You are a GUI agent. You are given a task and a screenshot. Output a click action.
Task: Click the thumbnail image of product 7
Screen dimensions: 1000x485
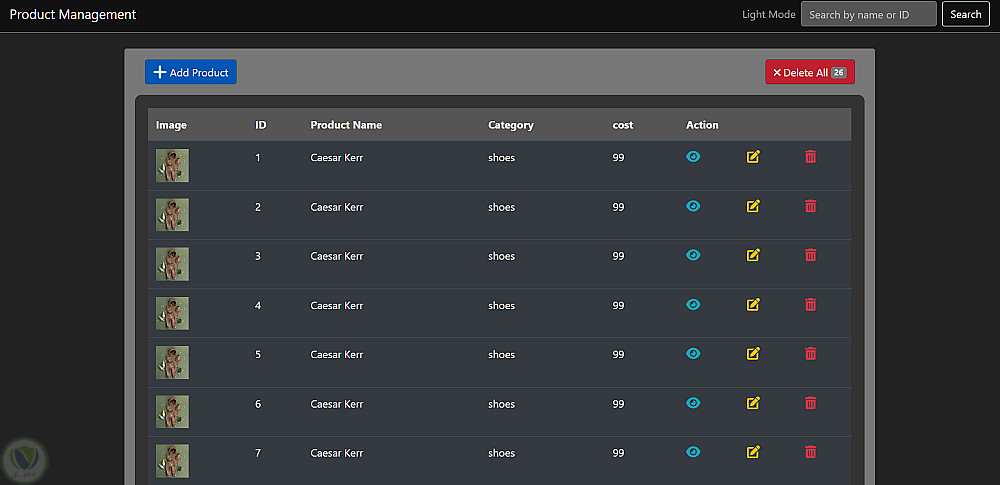pyautogui.click(x=172, y=460)
